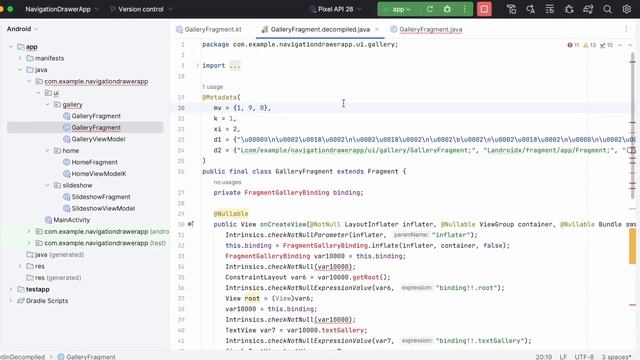Click the @Metadata annotation on line 19

[220, 97]
